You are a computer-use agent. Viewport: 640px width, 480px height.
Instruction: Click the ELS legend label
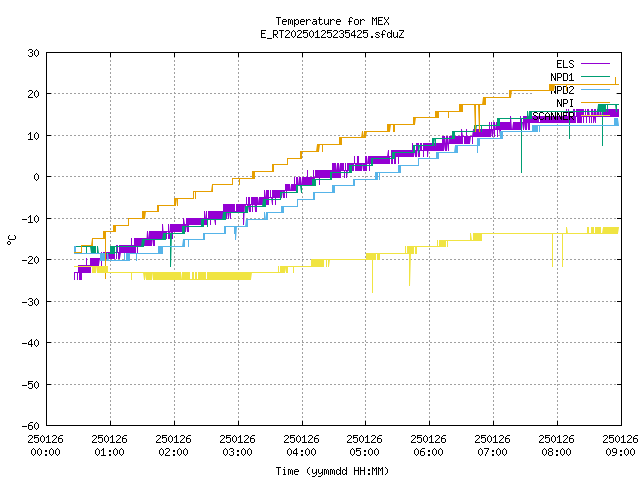click(565, 64)
